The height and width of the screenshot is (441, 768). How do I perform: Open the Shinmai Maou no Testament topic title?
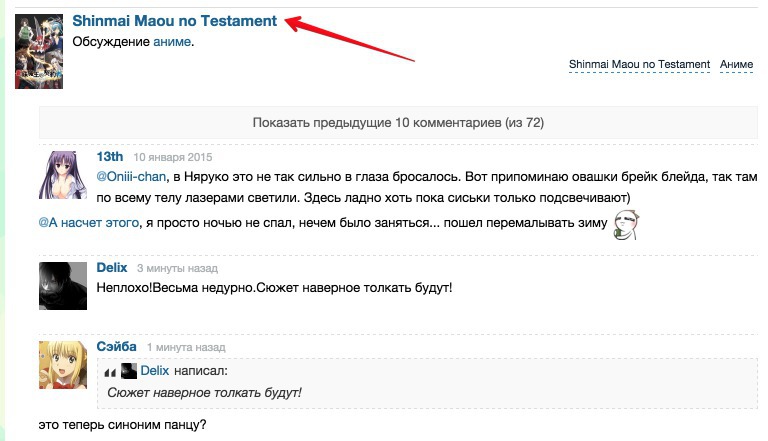point(175,21)
